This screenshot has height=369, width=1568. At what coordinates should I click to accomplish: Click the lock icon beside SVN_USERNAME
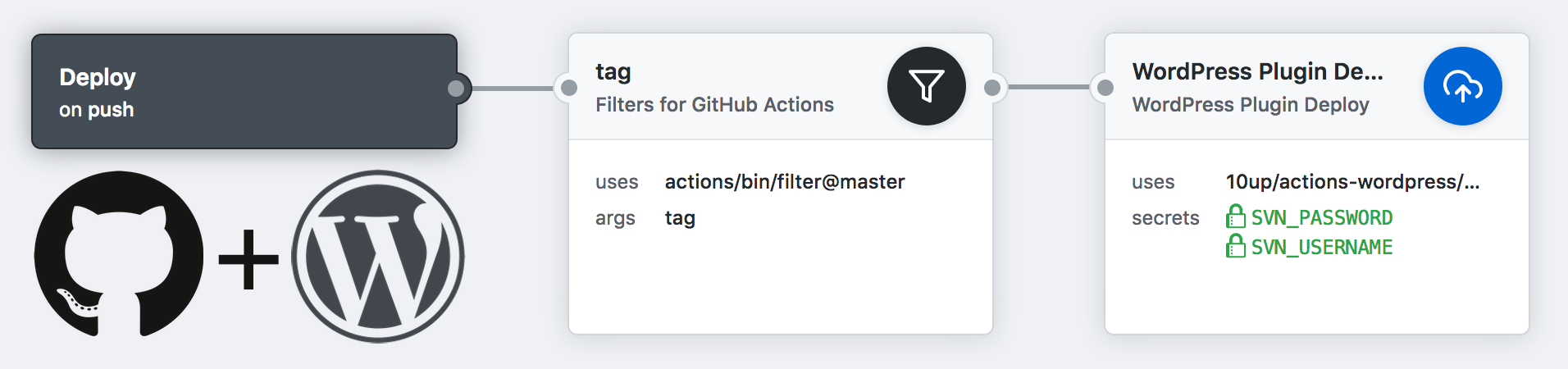click(1235, 246)
